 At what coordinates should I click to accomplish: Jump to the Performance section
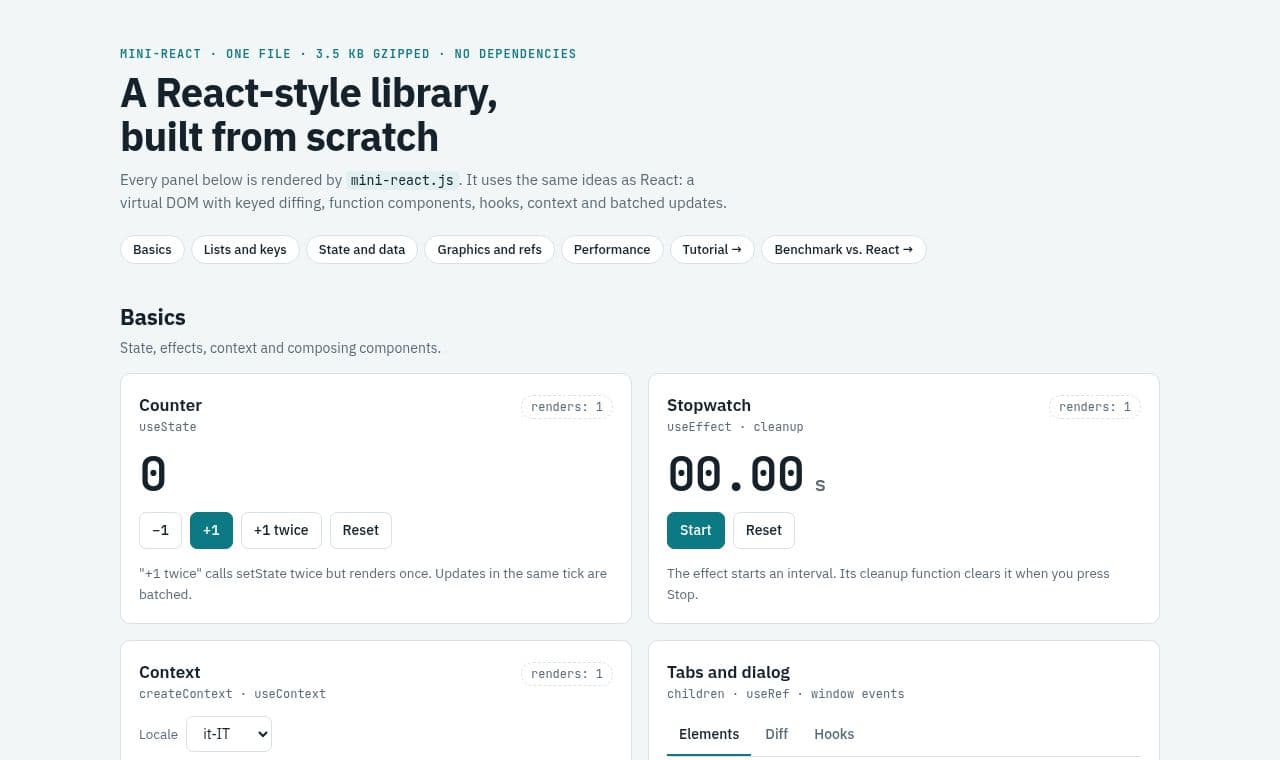tap(612, 249)
